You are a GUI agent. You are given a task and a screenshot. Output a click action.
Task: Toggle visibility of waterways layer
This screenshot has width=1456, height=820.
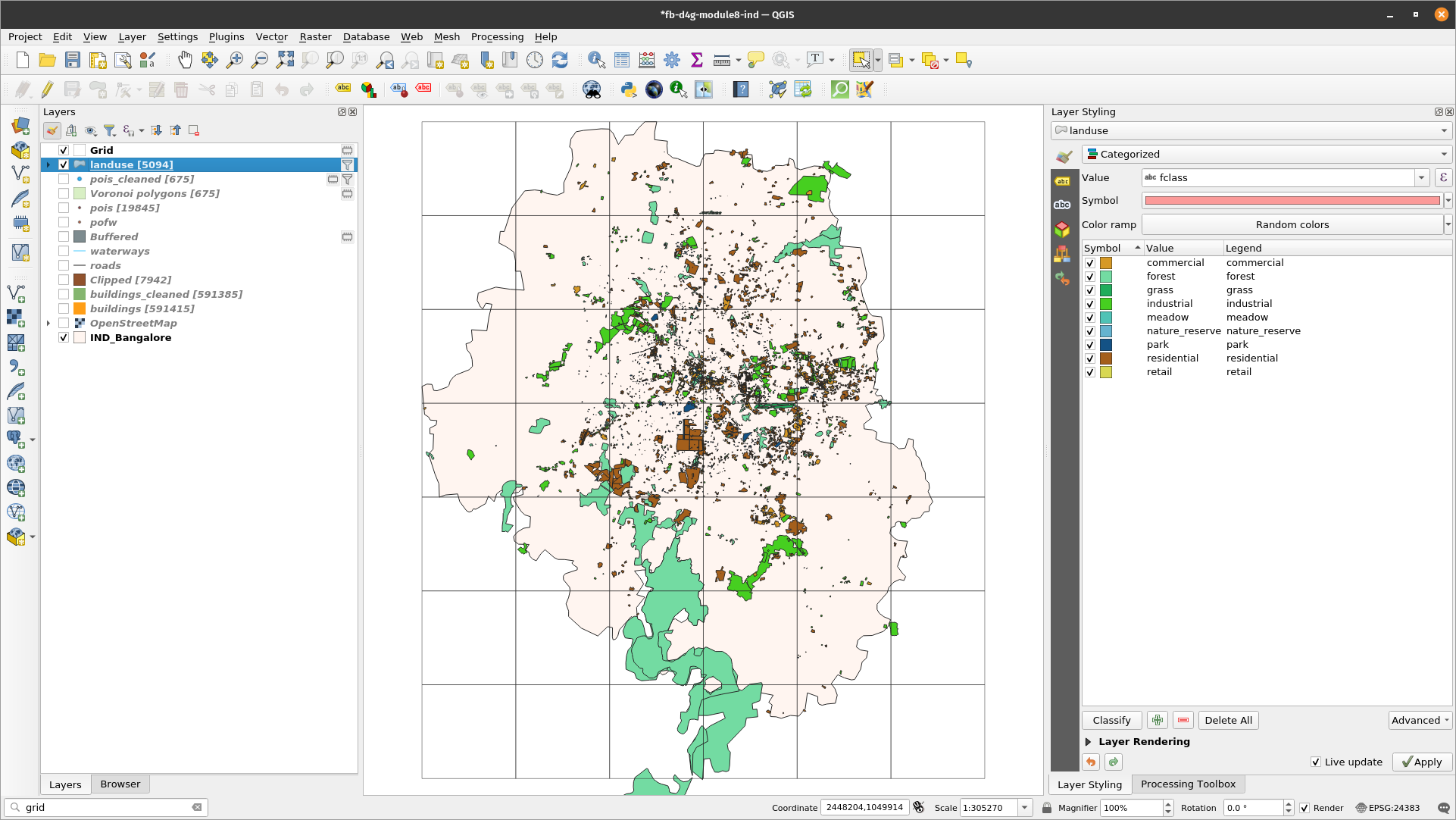[64, 251]
